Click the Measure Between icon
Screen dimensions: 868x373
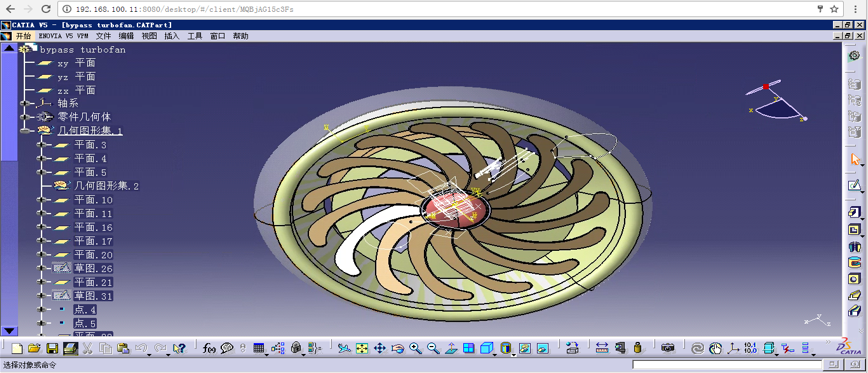[x=602, y=348]
